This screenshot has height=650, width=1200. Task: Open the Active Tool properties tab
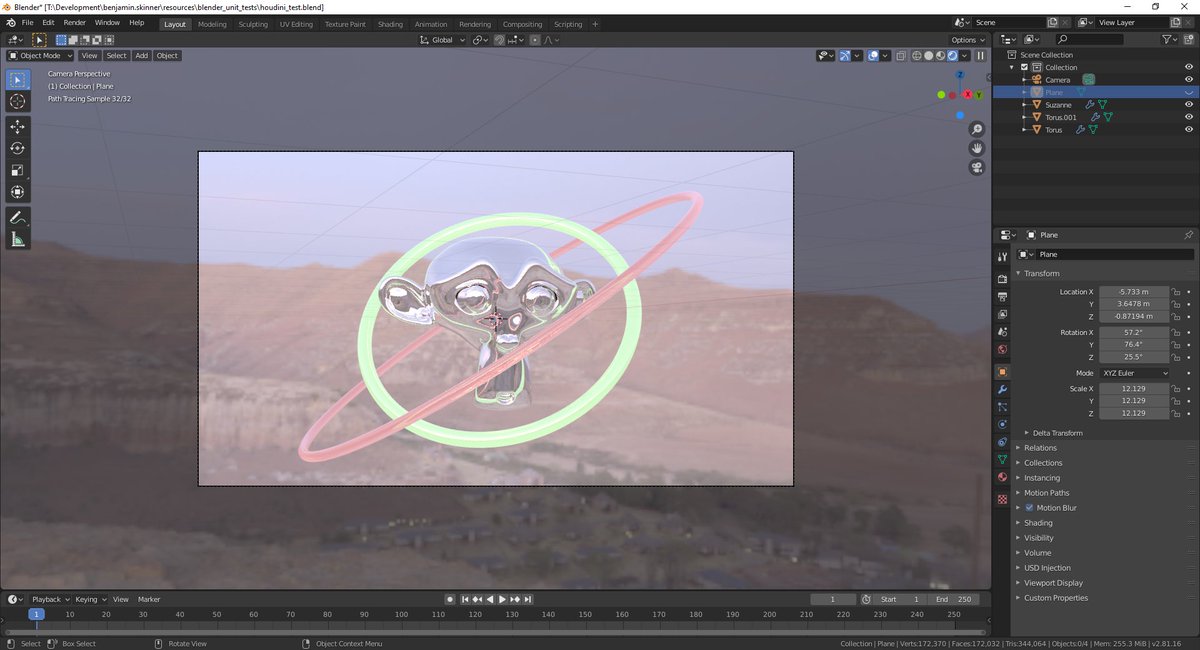[1002, 257]
